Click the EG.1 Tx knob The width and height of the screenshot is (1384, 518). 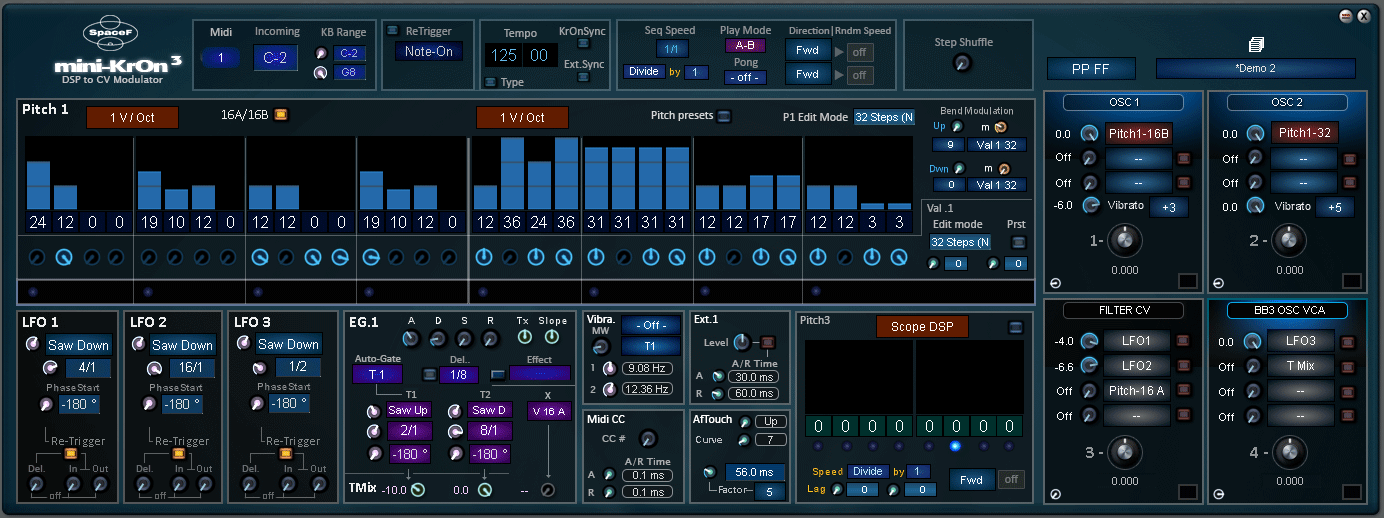524,338
